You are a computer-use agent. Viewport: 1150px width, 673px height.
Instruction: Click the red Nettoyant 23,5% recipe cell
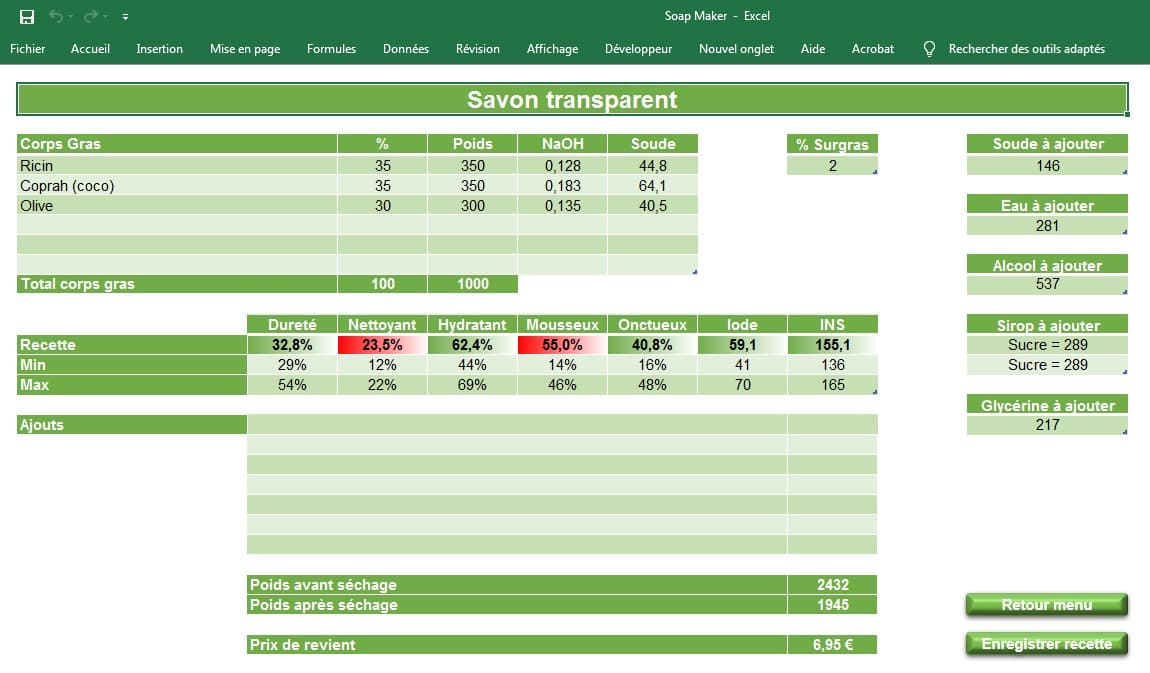(x=382, y=345)
